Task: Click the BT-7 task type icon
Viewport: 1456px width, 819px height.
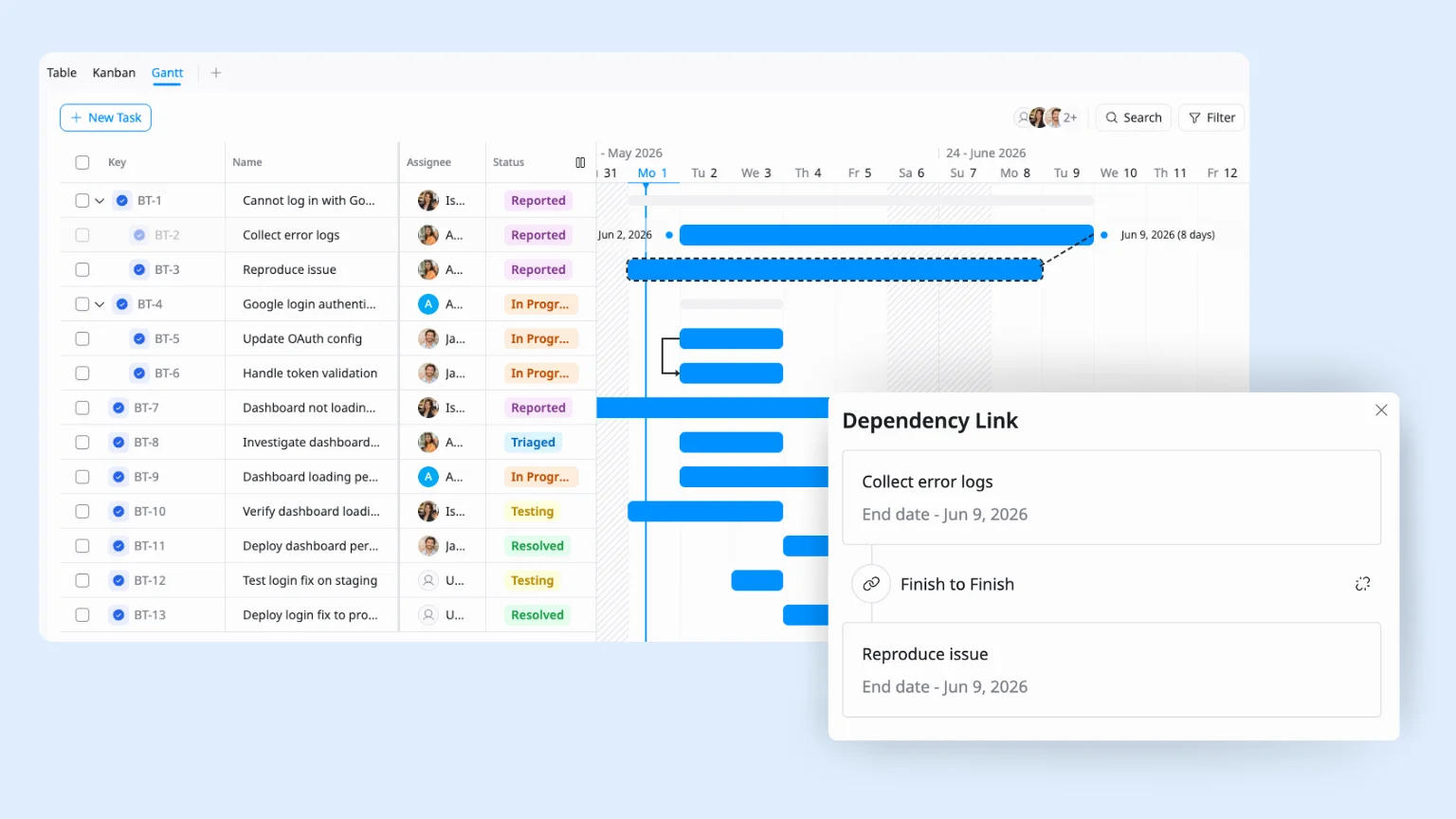Action: (118, 408)
